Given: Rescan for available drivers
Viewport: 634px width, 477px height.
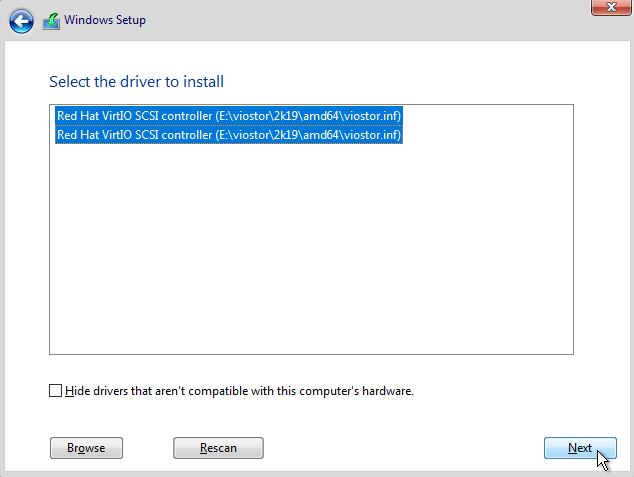Looking at the screenshot, I should point(218,448).
